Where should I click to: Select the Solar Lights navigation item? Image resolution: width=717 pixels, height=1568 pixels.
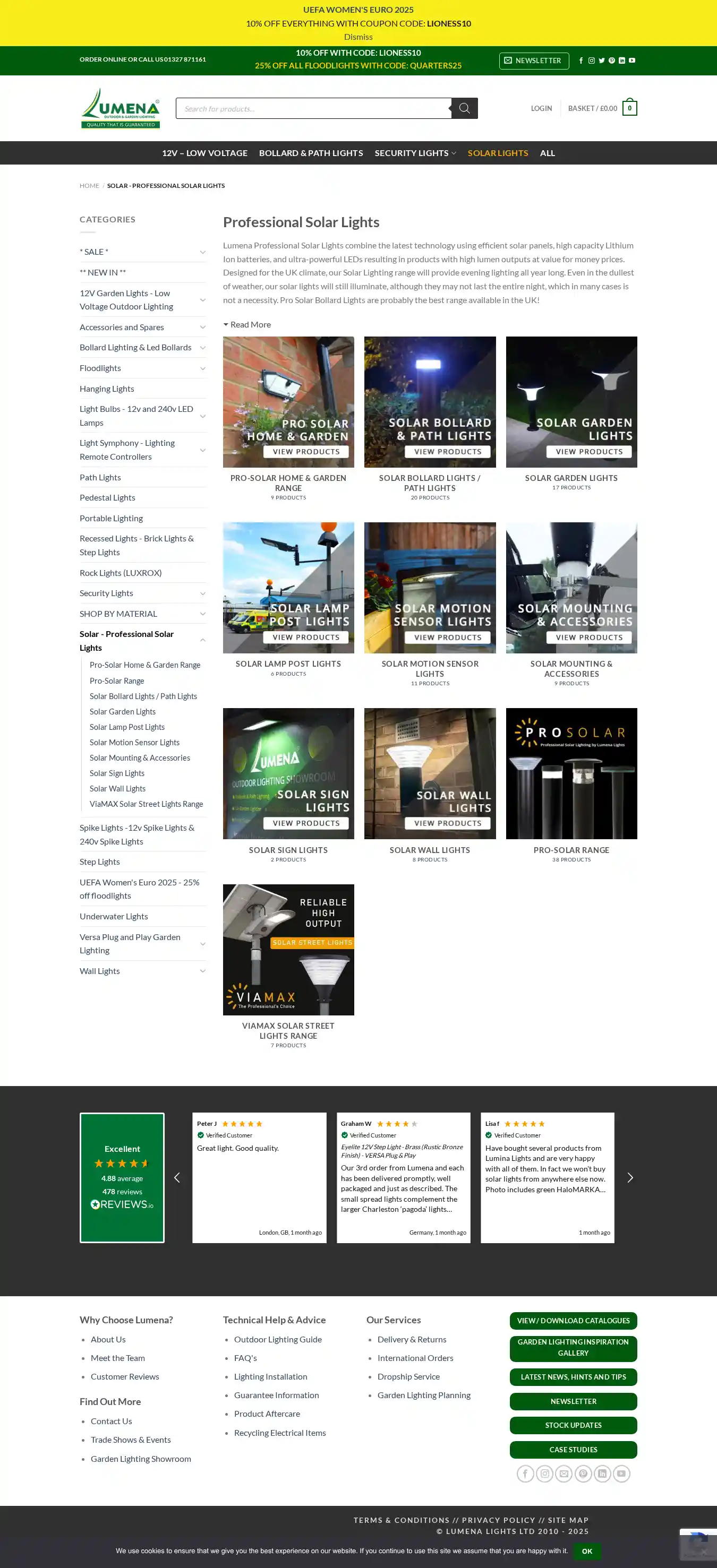tap(497, 153)
